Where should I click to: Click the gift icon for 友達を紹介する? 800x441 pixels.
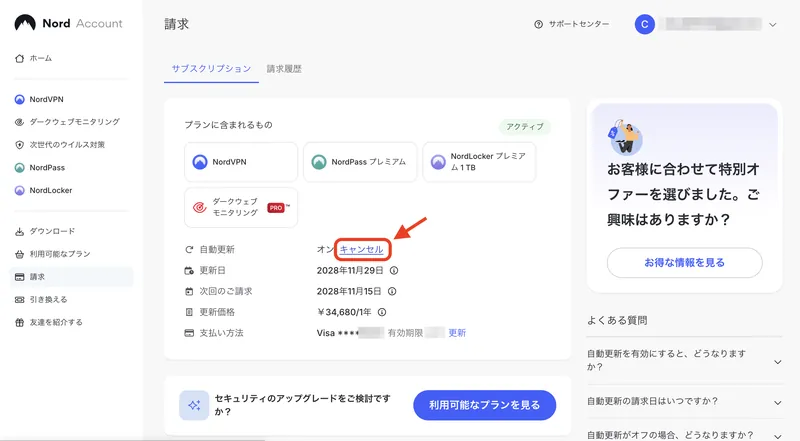19,323
